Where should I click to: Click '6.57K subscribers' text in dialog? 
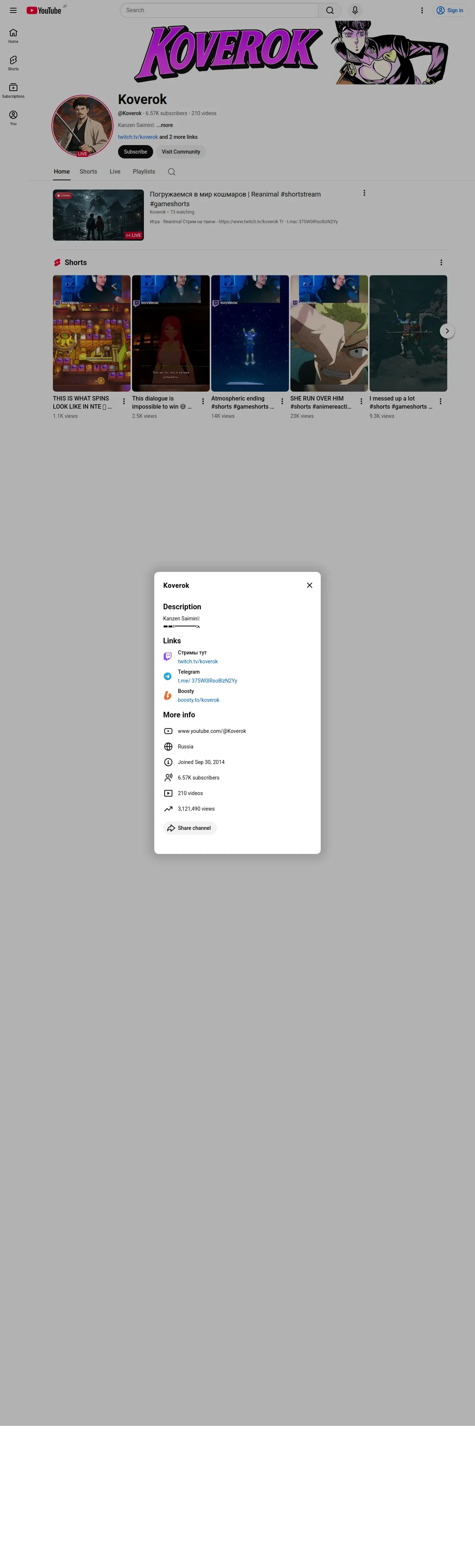pyautogui.click(x=199, y=778)
